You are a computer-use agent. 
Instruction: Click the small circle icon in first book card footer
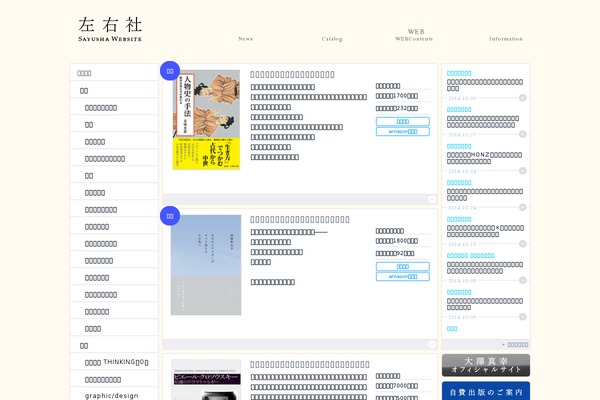click(432, 199)
